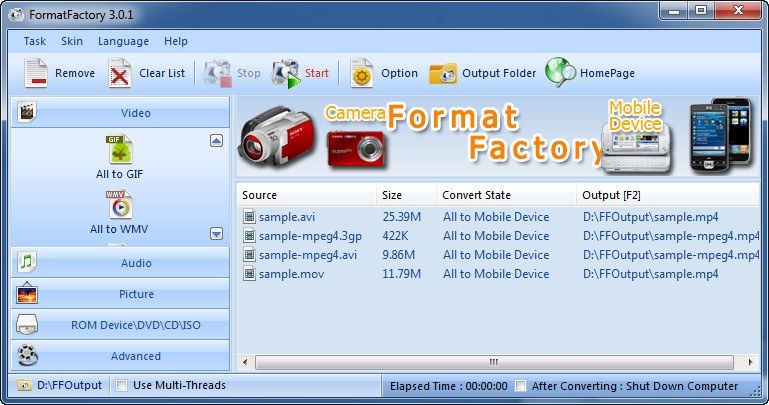
Task: Enable Use Multi-Threads checkbox
Action: [121, 385]
